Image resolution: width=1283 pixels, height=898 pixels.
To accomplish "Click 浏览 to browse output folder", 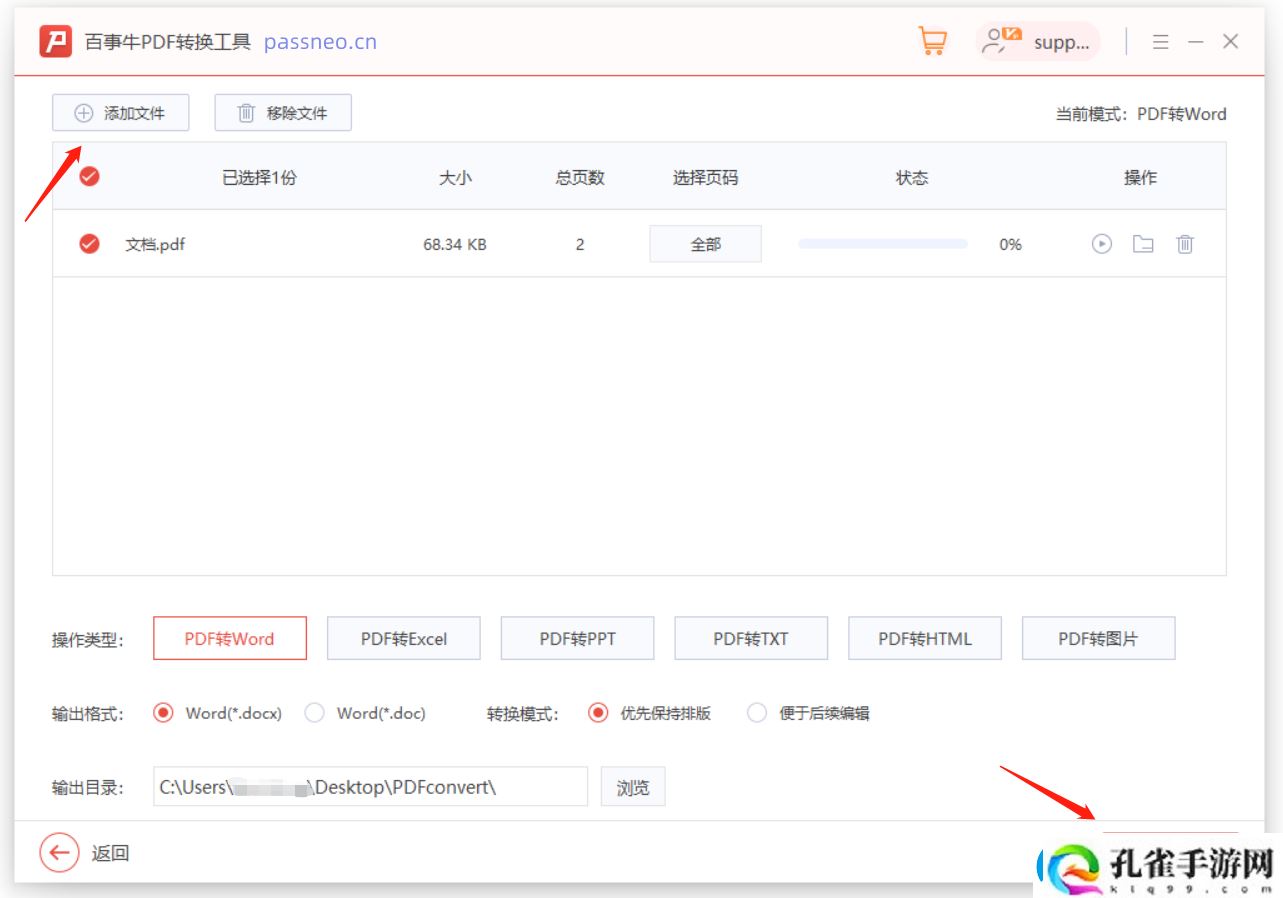I will coord(633,787).
